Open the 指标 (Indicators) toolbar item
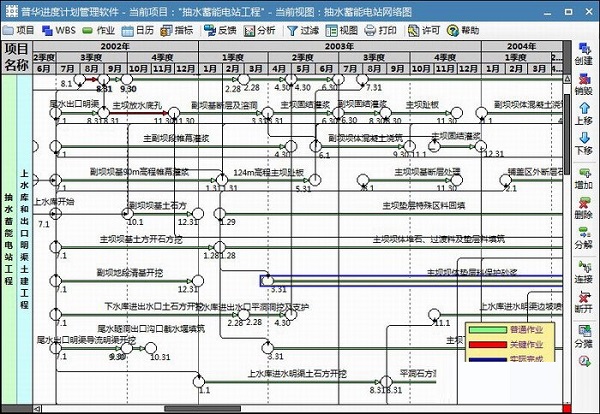Viewport: 600px width, 414px height. pos(177,30)
